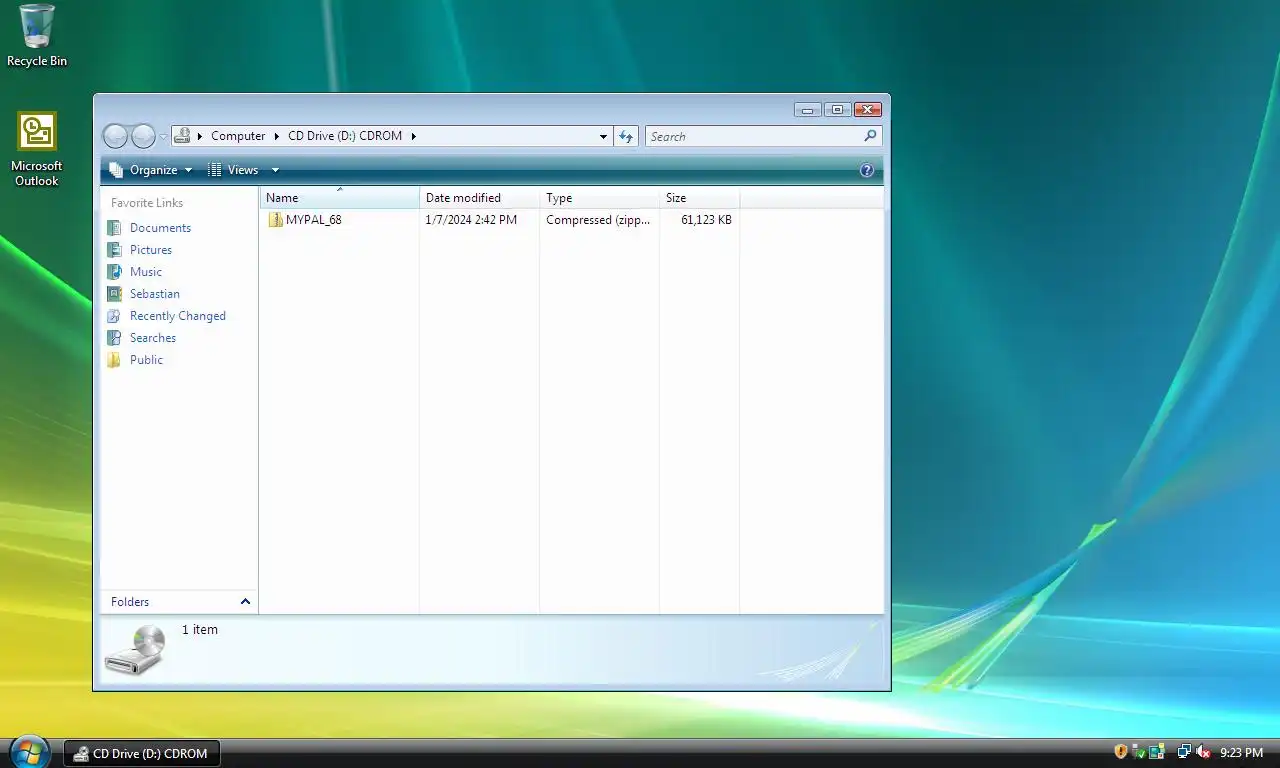Select the MYPAL_68 zip file icon
The height and width of the screenshot is (768, 1280).
[x=276, y=220]
